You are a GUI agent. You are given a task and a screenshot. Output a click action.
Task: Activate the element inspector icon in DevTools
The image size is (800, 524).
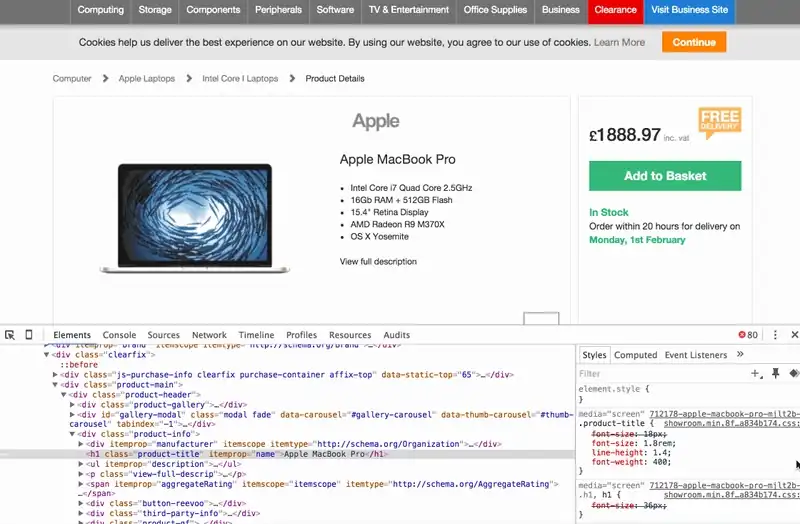coord(10,335)
